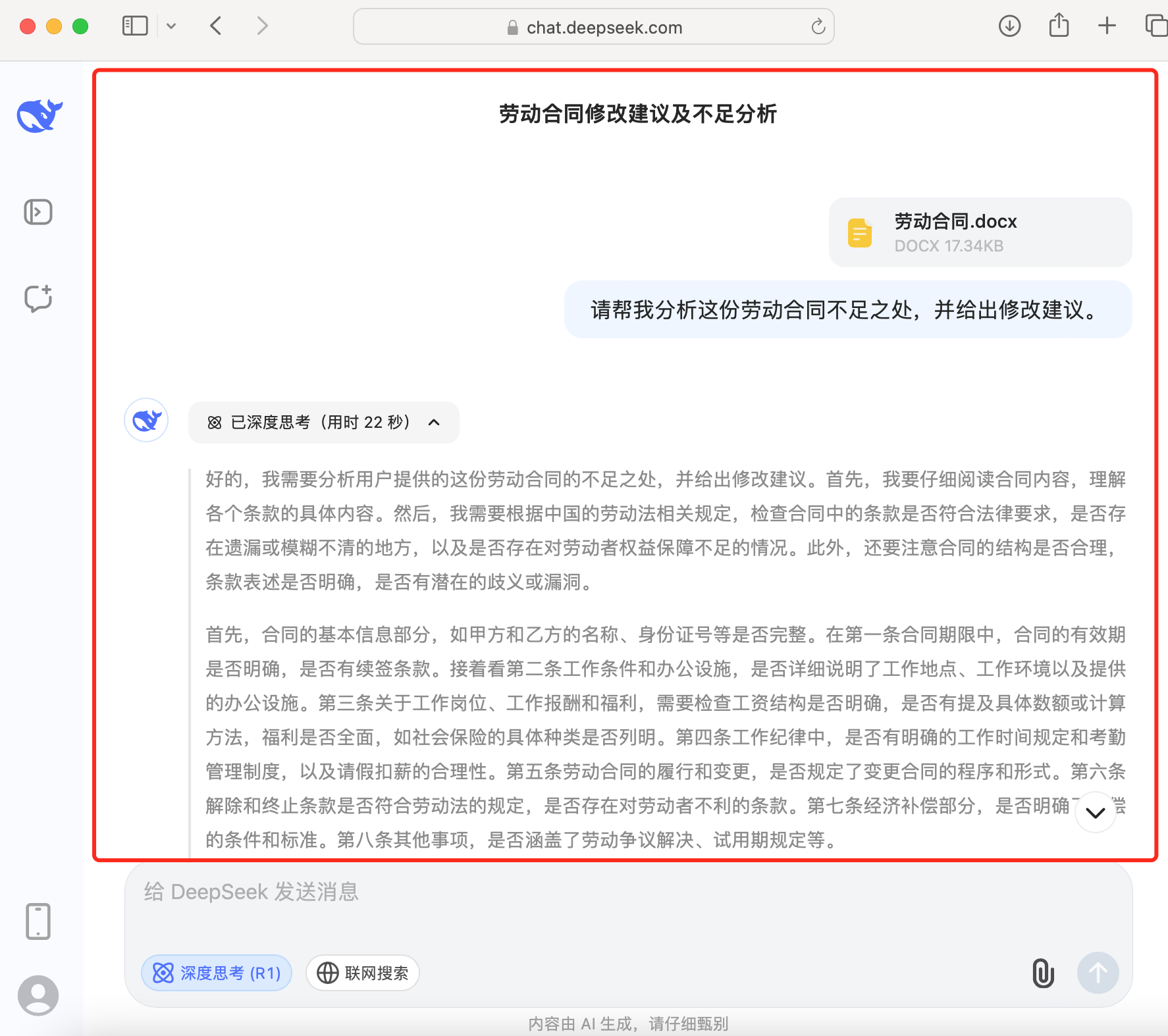Toggle 联网搜索 web search
Image resolution: width=1168 pixels, height=1036 pixels.
363,973
